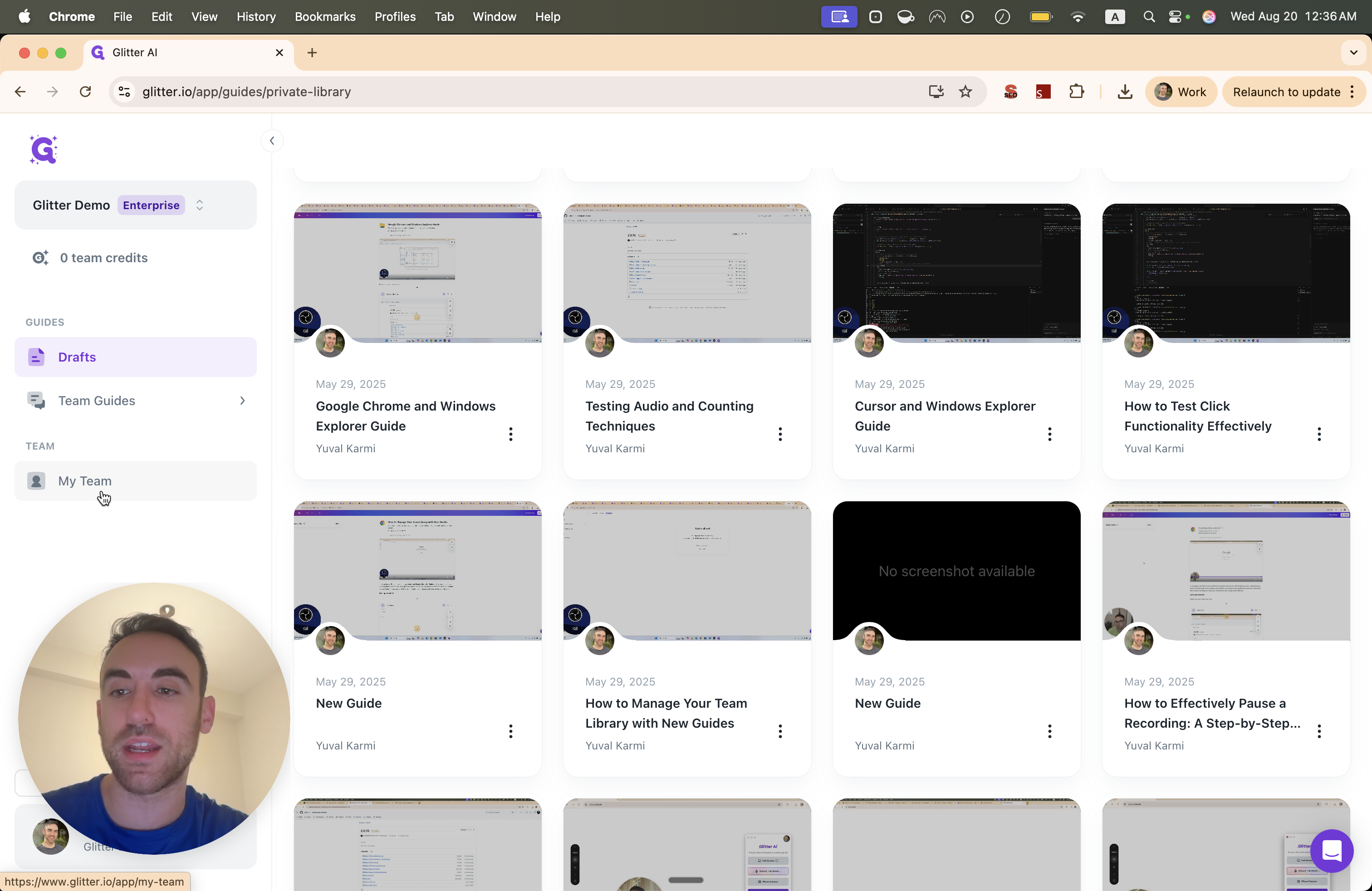Expand the Team Guides section chevron

coord(242,401)
